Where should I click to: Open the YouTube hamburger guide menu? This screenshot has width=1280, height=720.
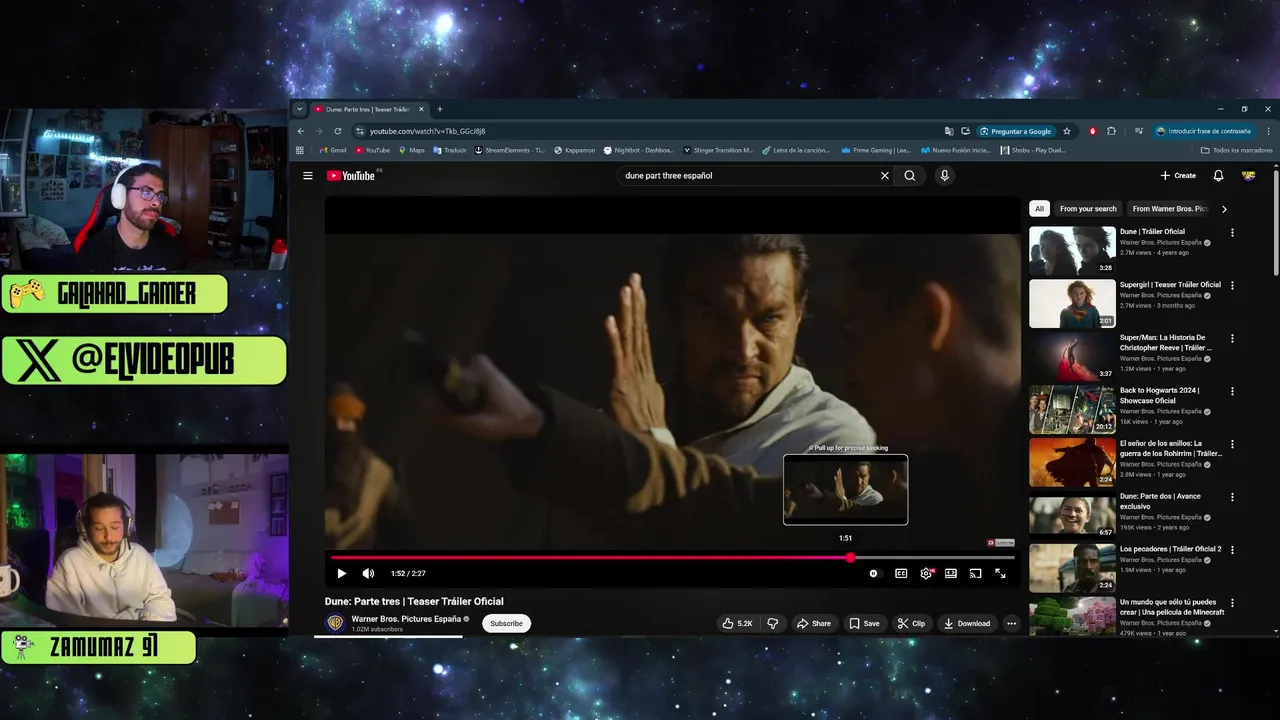308,176
